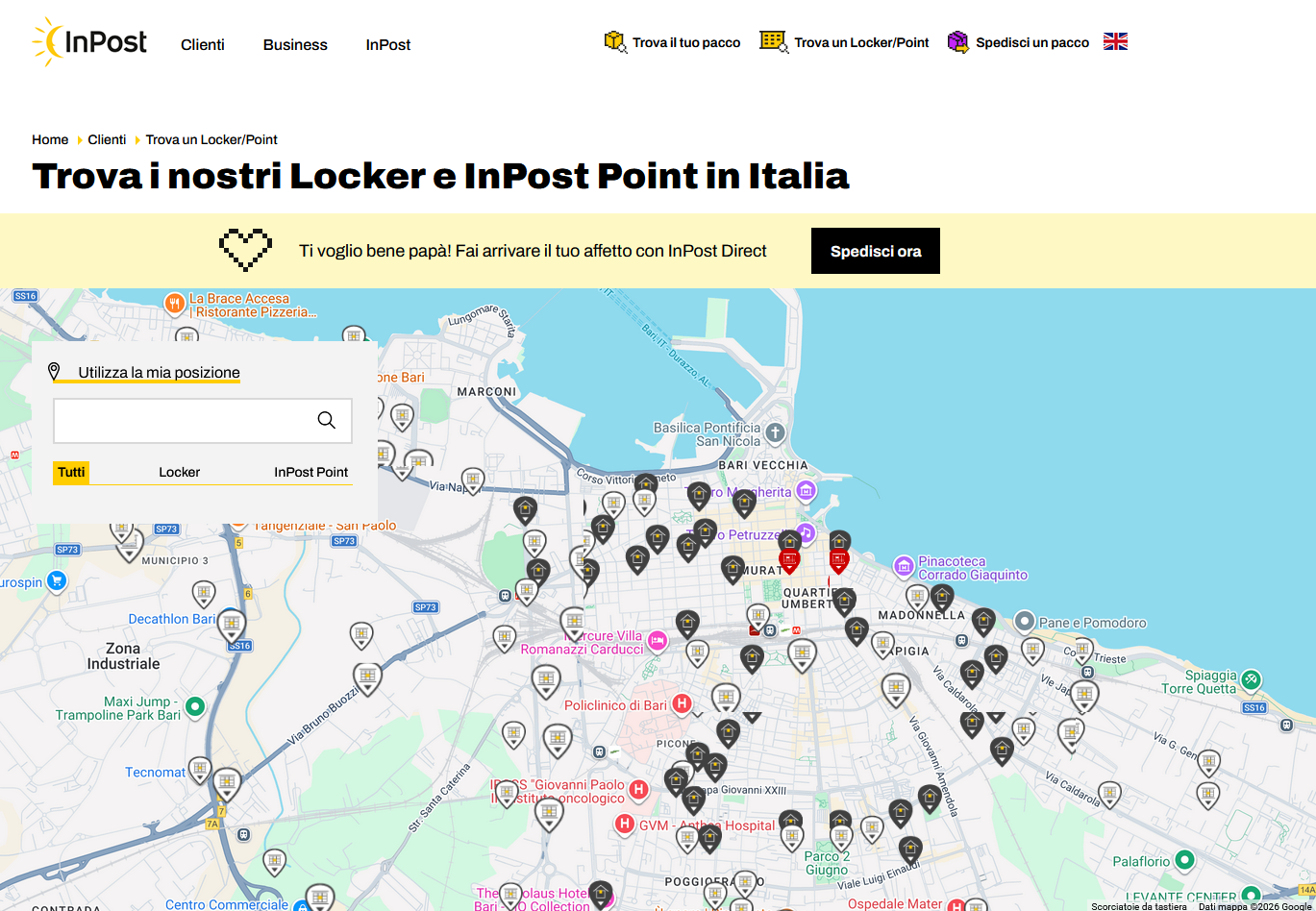The width and height of the screenshot is (1316, 911).
Task: Switch language via the UK flag
Action: (1115, 41)
